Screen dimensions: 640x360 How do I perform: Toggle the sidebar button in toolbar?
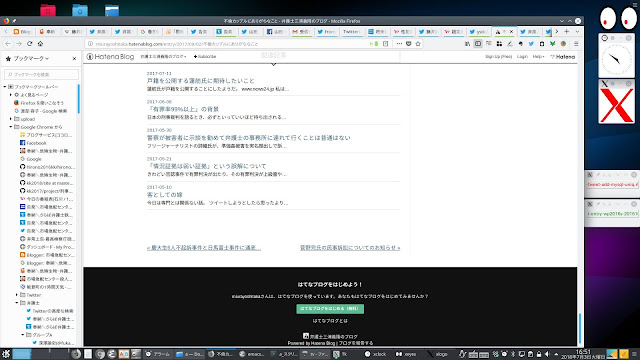pyautogui.click(x=478, y=44)
